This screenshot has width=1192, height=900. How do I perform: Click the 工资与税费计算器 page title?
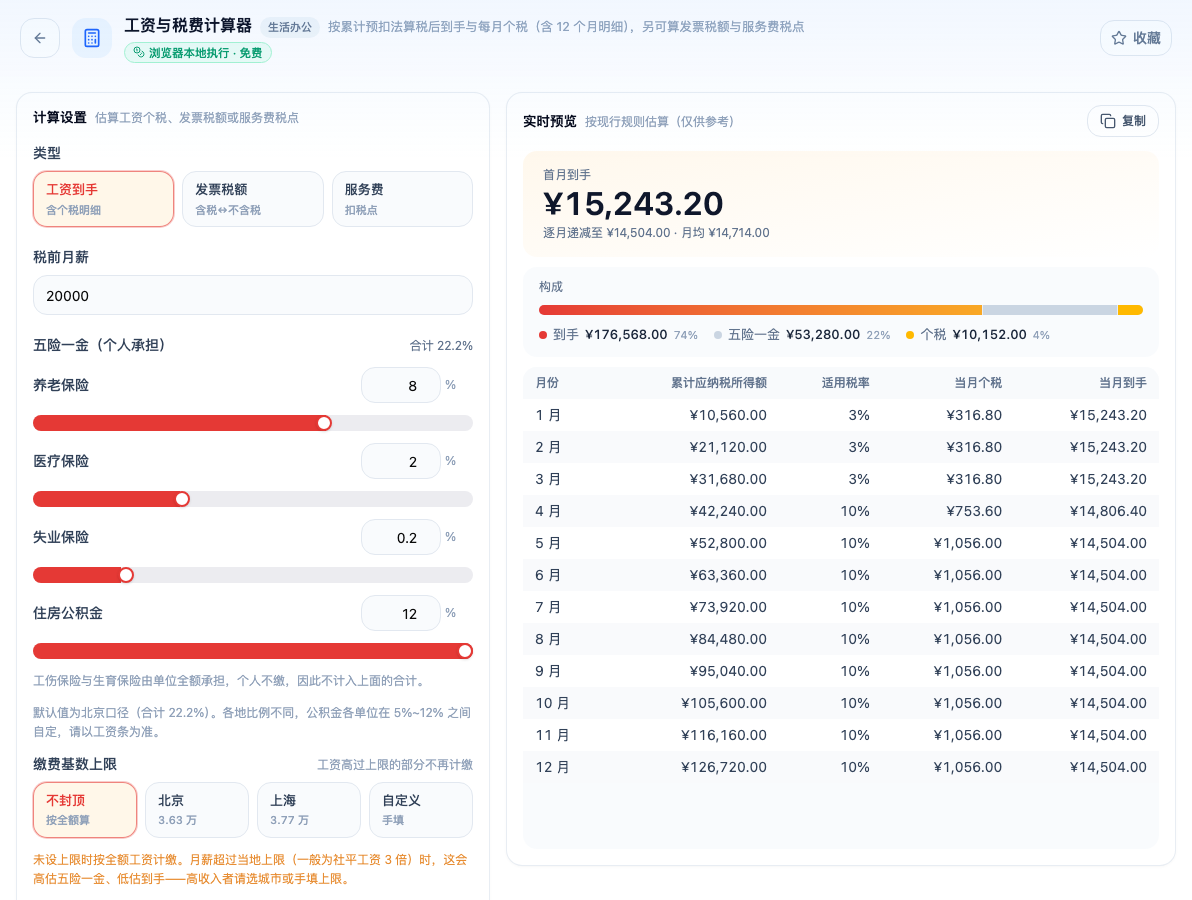[188, 26]
